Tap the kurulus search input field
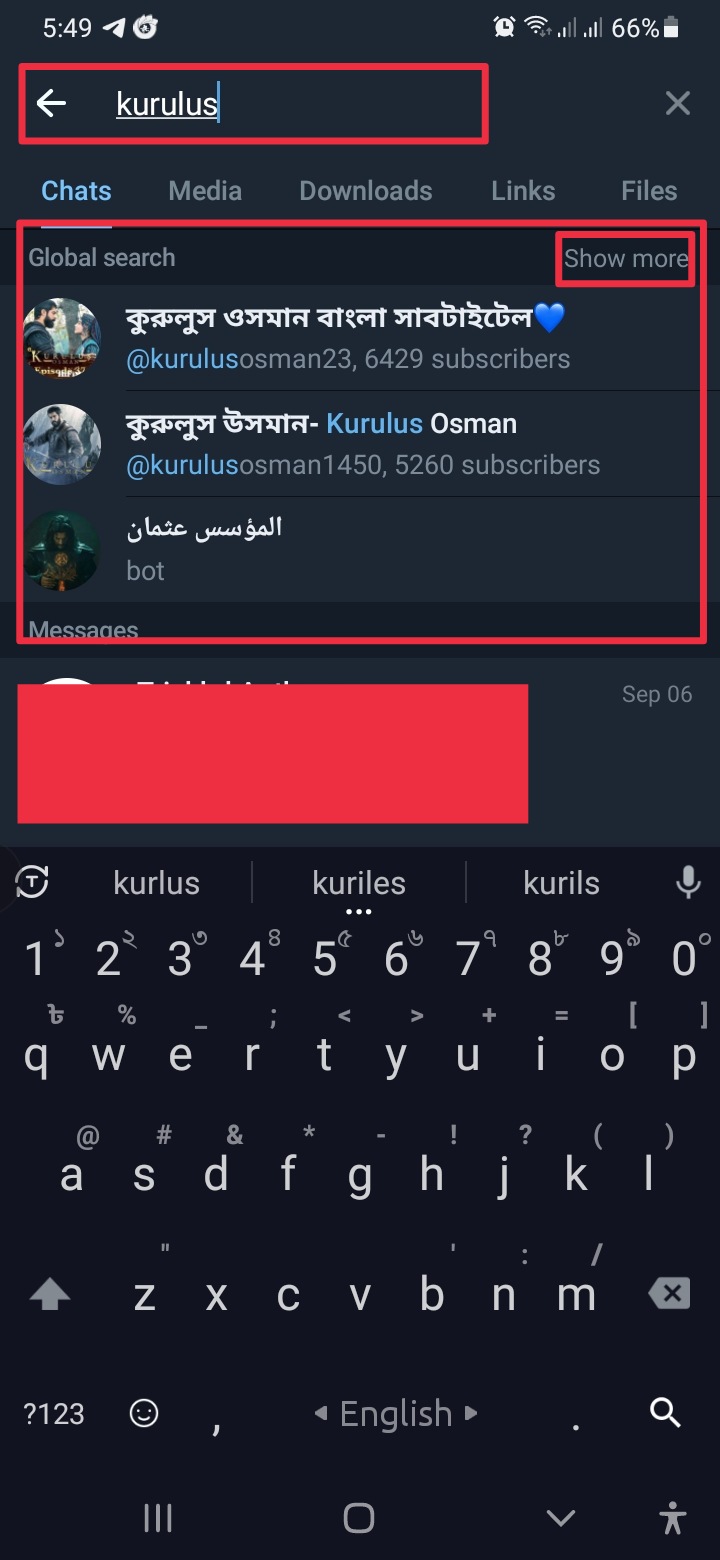Viewport: 720px width, 1560px height. [x=254, y=103]
